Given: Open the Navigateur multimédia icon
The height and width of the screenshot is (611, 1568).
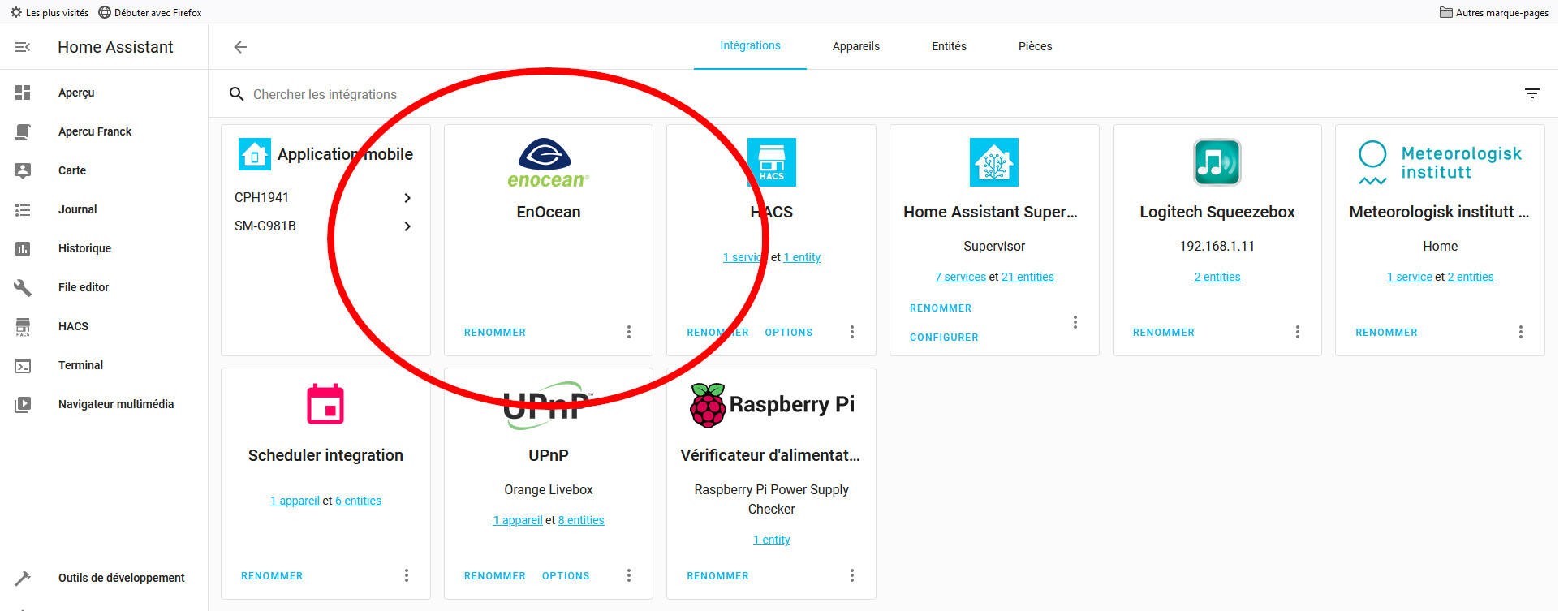Looking at the screenshot, I should click(23, 404).
